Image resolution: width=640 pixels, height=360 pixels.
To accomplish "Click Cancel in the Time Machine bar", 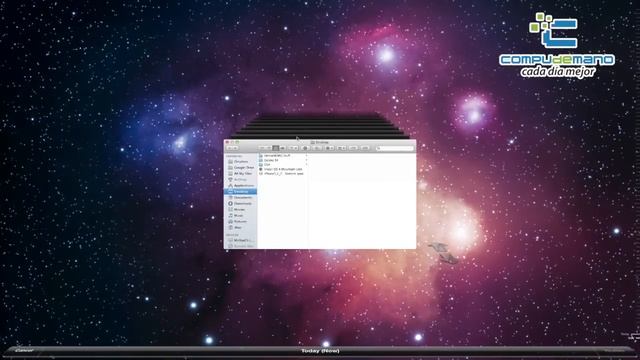I will (24, 350).
